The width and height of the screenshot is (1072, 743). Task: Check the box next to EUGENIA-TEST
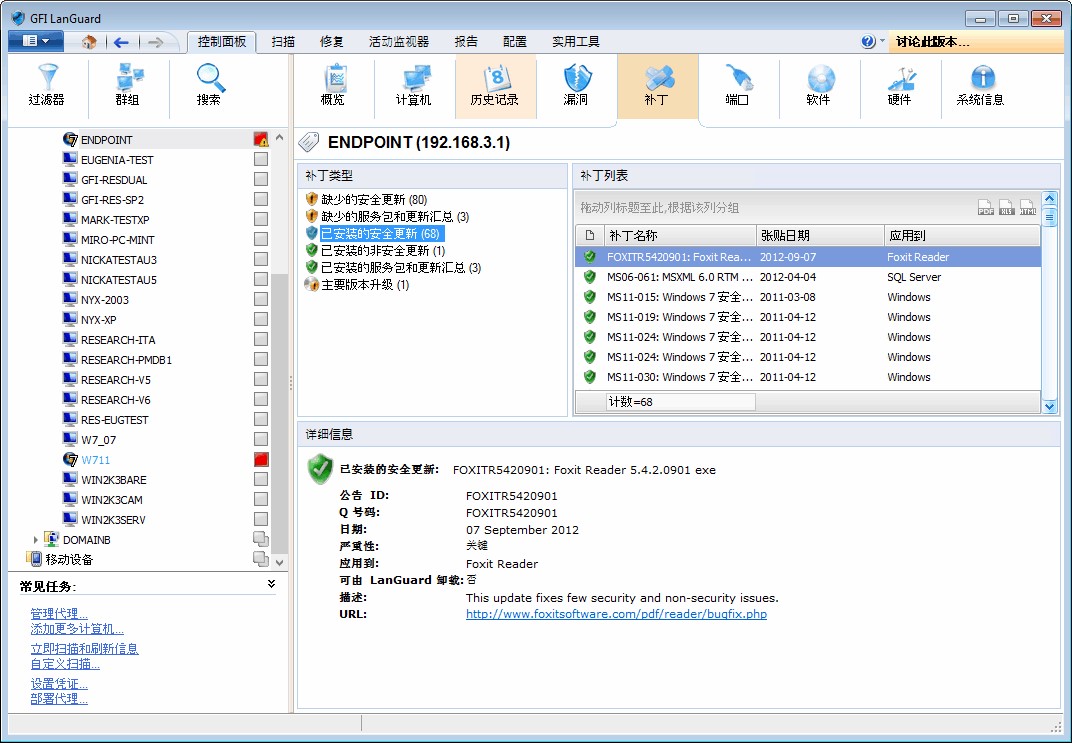point(260,159)
